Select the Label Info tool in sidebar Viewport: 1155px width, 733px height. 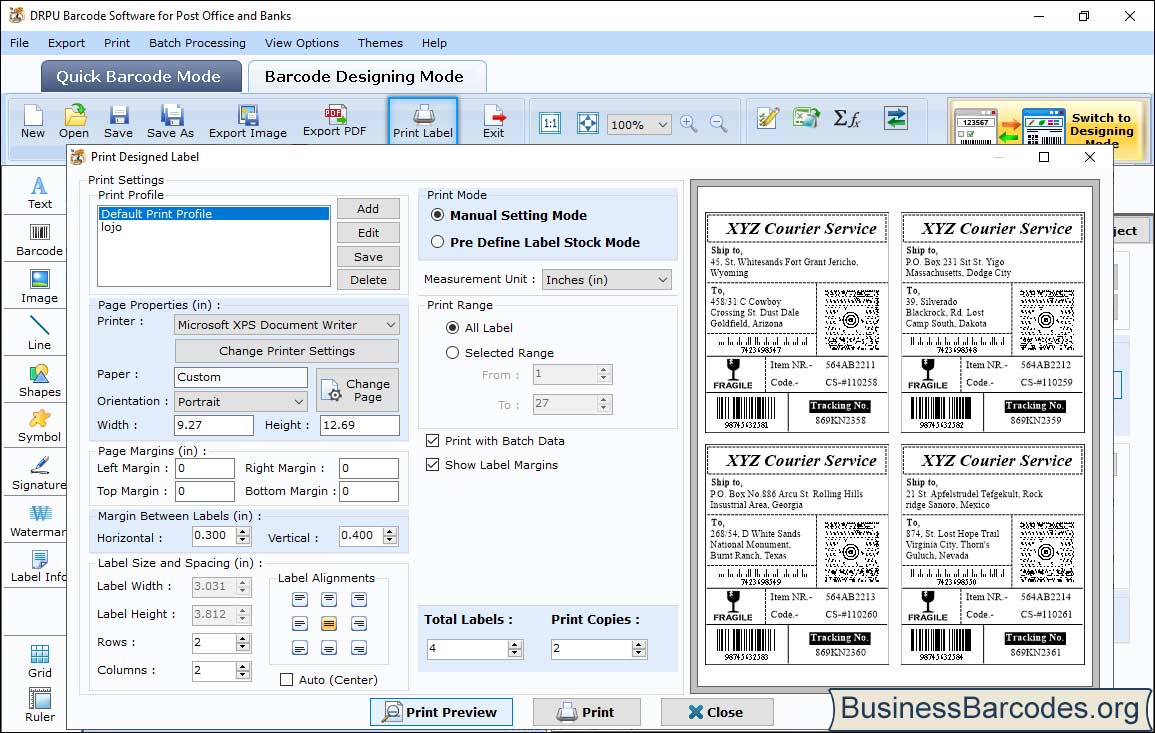pos(39,567)
